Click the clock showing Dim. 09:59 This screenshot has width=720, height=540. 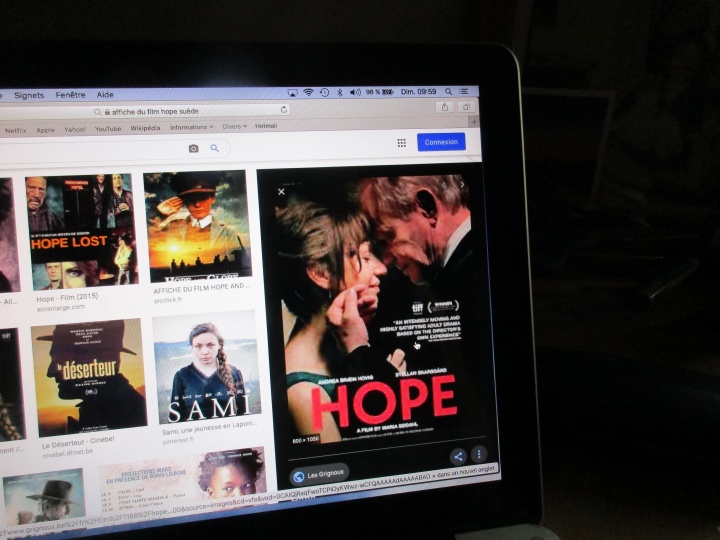point(418,91)
